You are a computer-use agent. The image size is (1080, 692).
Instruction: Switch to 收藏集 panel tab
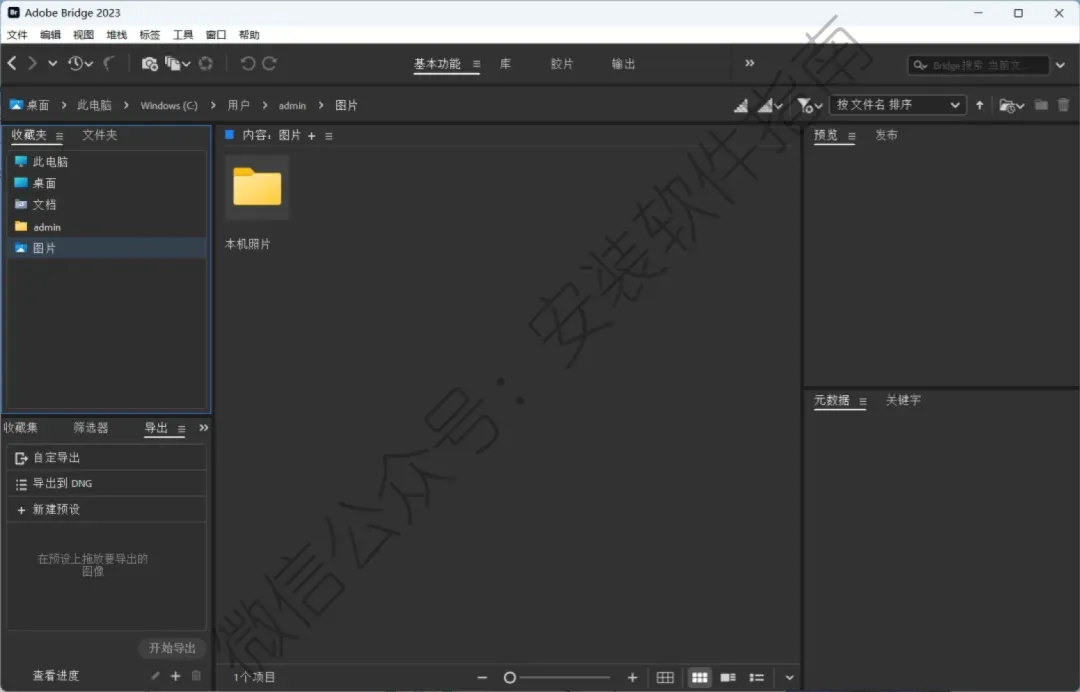point(21,428)
